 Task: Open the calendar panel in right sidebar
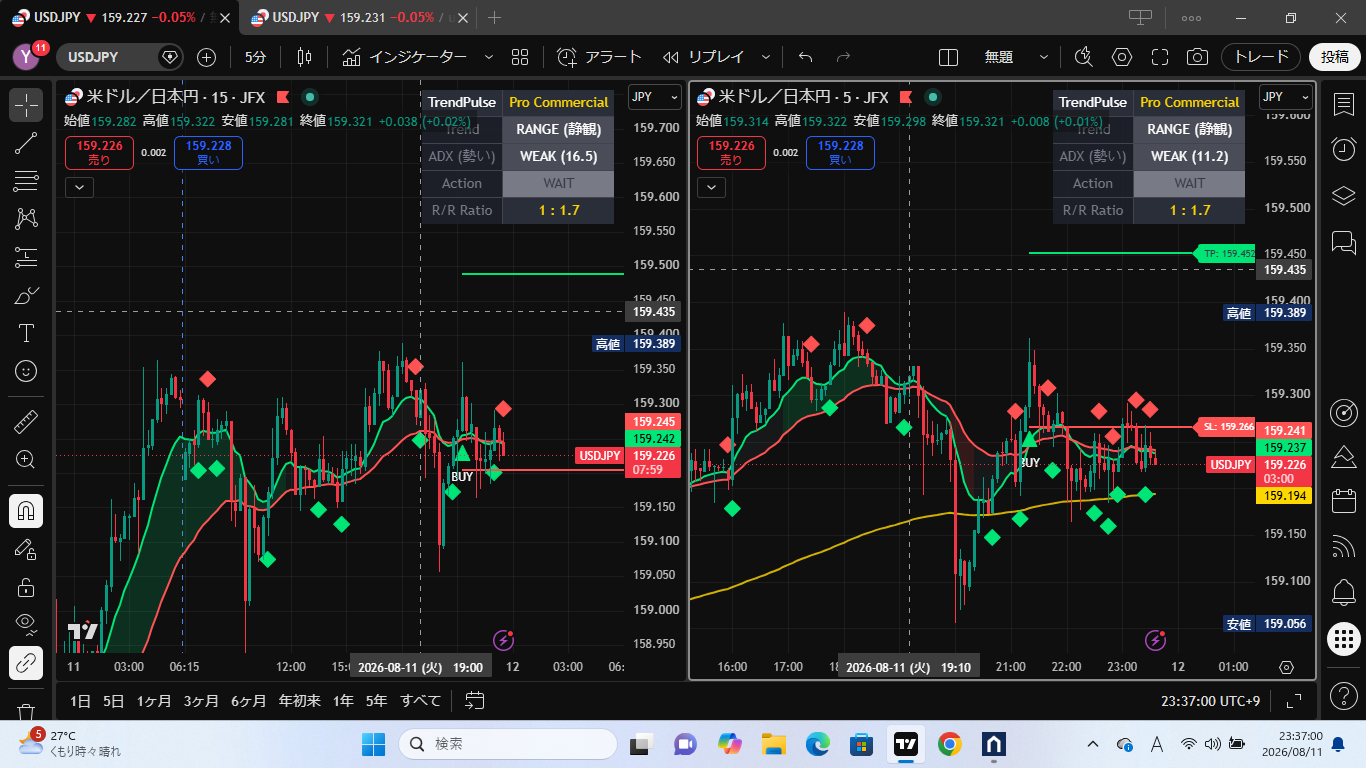pyautogui.click(x=1344, y=501)
